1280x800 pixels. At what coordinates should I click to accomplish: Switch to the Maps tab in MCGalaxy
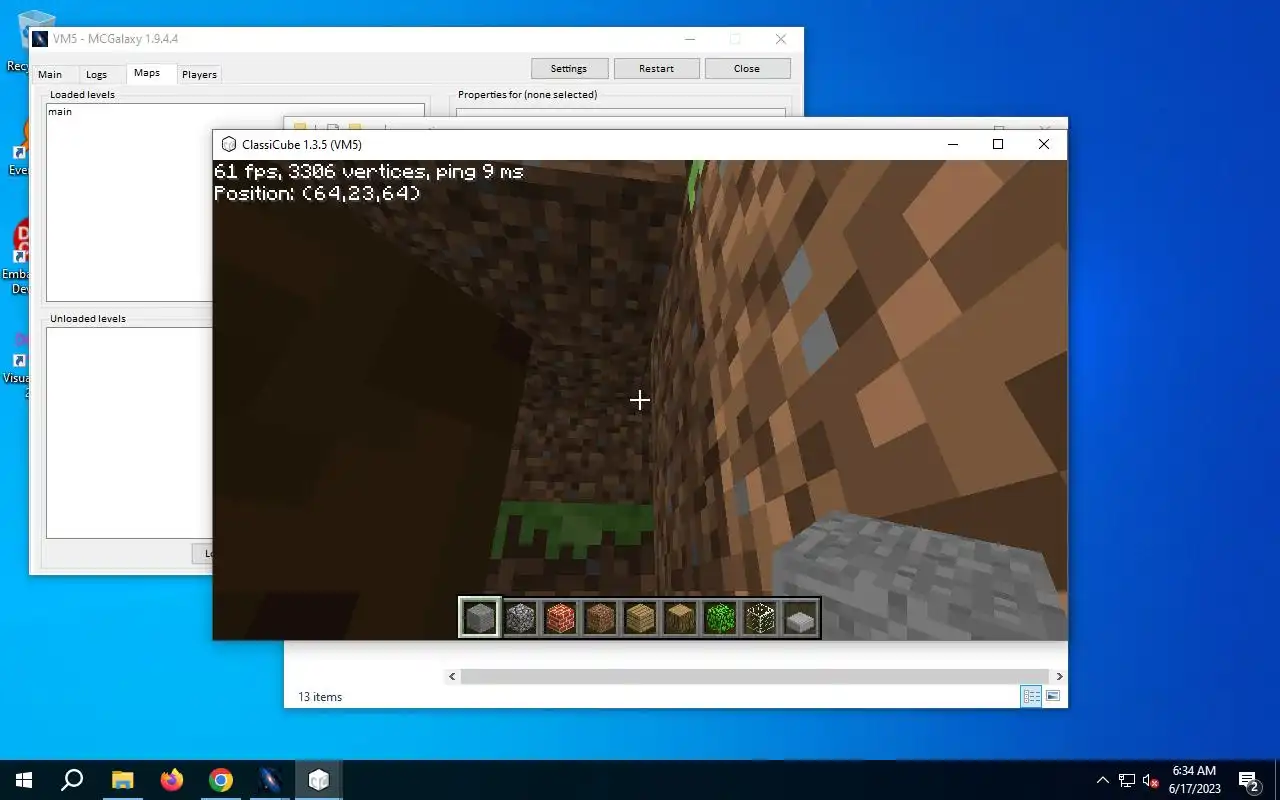[x=147, y=73]
